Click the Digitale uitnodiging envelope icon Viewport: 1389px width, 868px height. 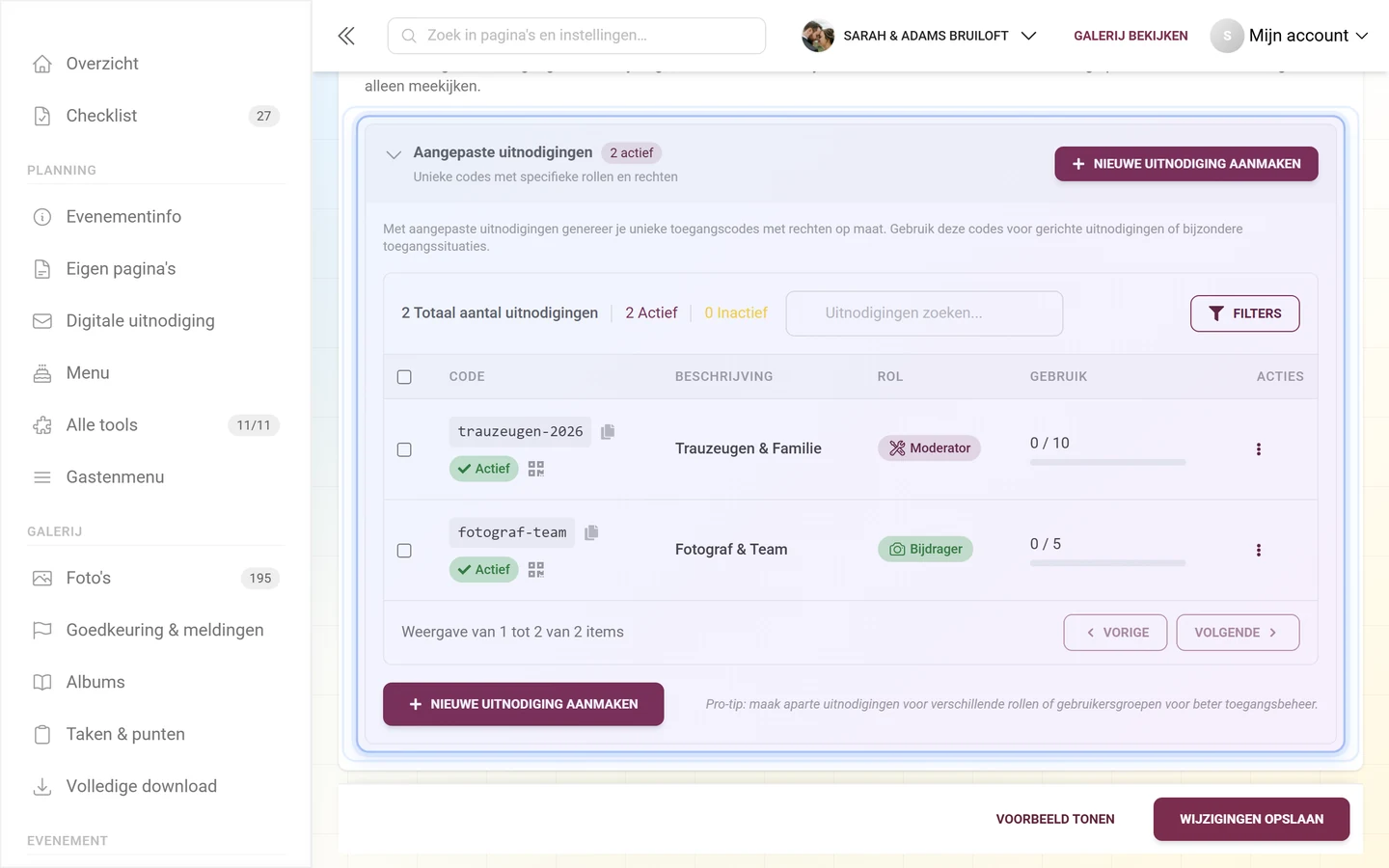click(42, 321)
